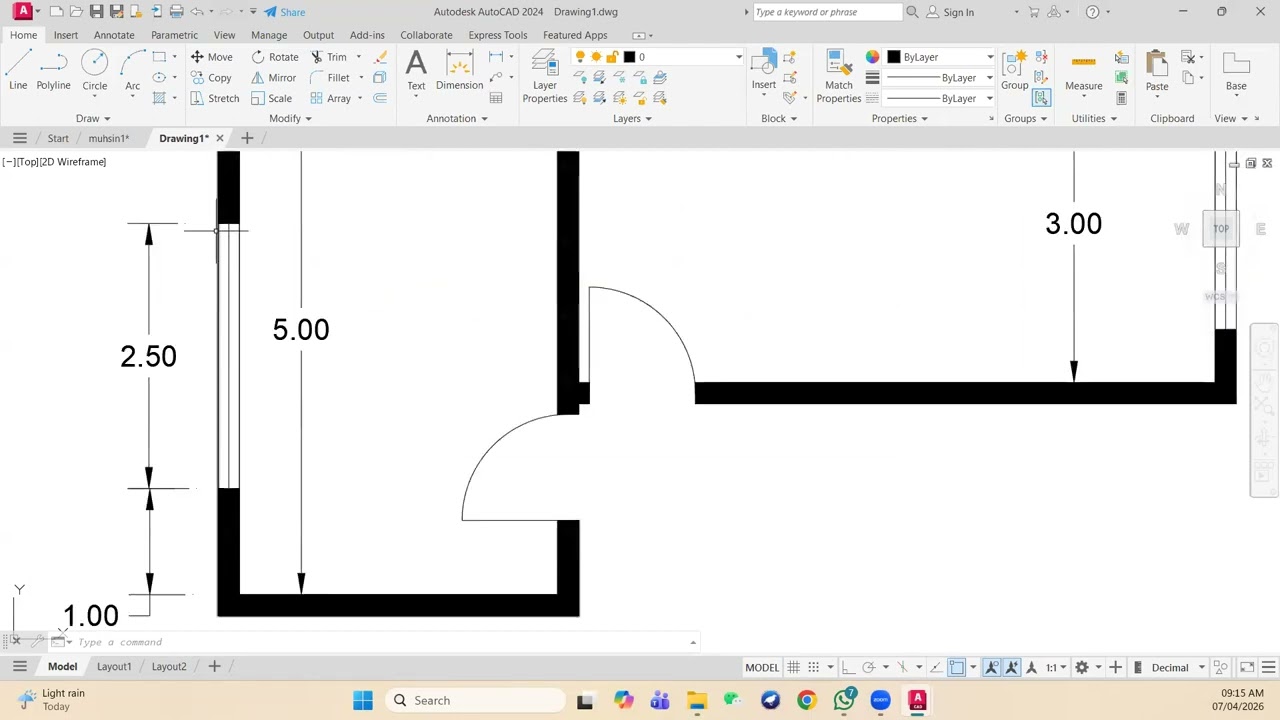Viewport: 1280px width, 720px height.
Task: Toggle auto-scale annotations in status bar
Action: pos(1012,667)
